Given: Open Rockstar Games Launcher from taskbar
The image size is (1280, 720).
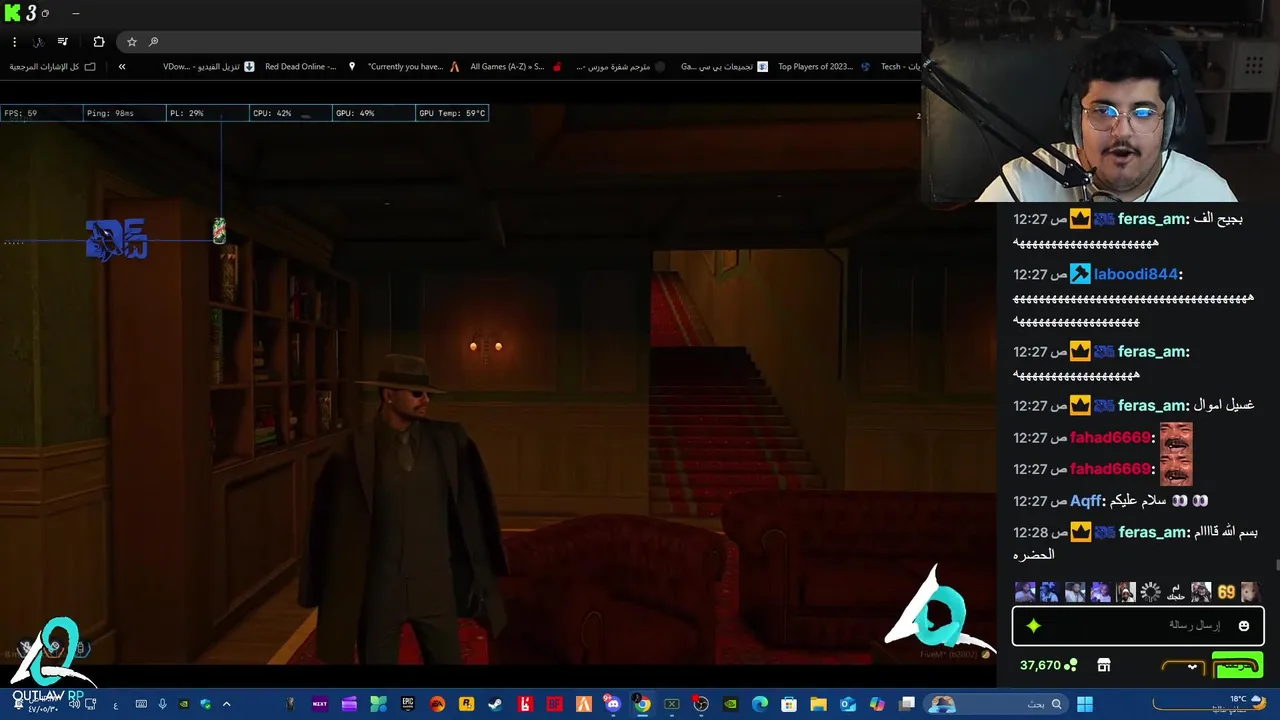Looking at the screenshot, I should (466, 704).
